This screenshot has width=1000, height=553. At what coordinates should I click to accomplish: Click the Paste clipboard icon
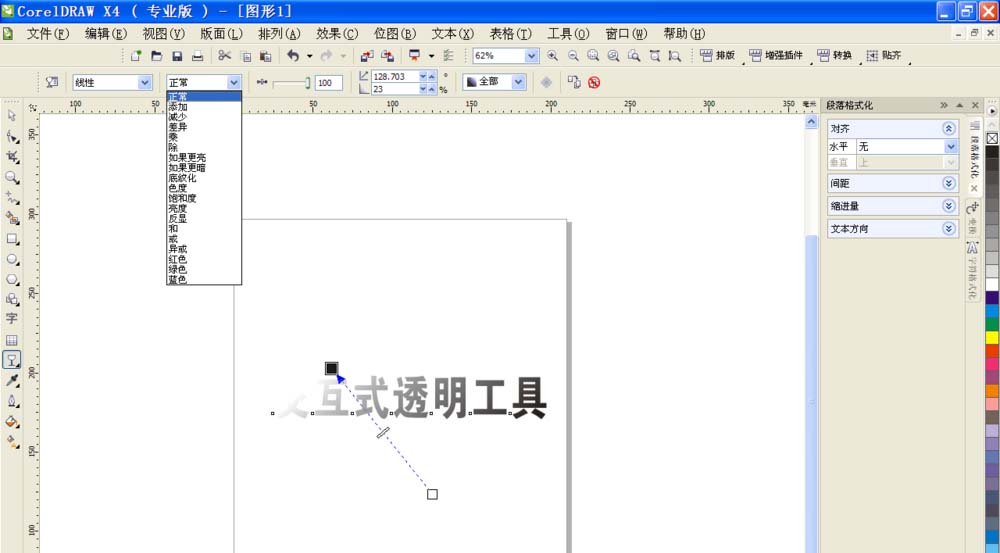[x=266, y=56]
